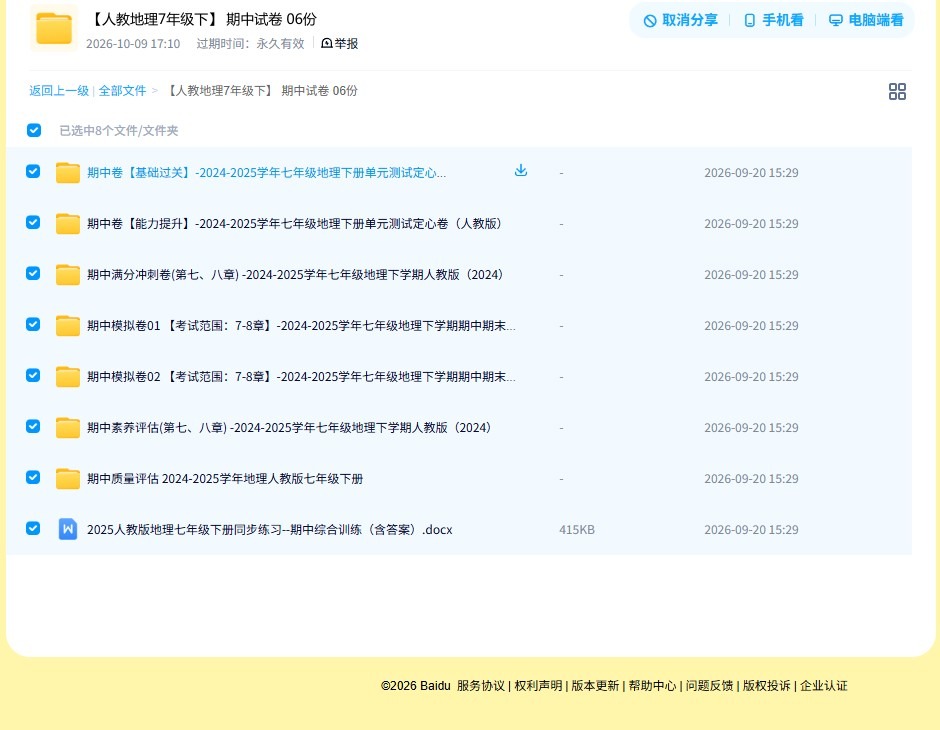Open folder 期中素养评估(第七、八章) by name
940x730 pixels.
tap(289, 427)
